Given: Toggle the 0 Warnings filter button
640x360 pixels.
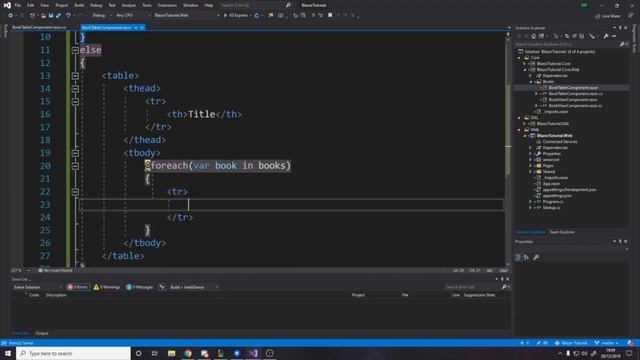Looking at the screenshot, I should pos(107,287).
